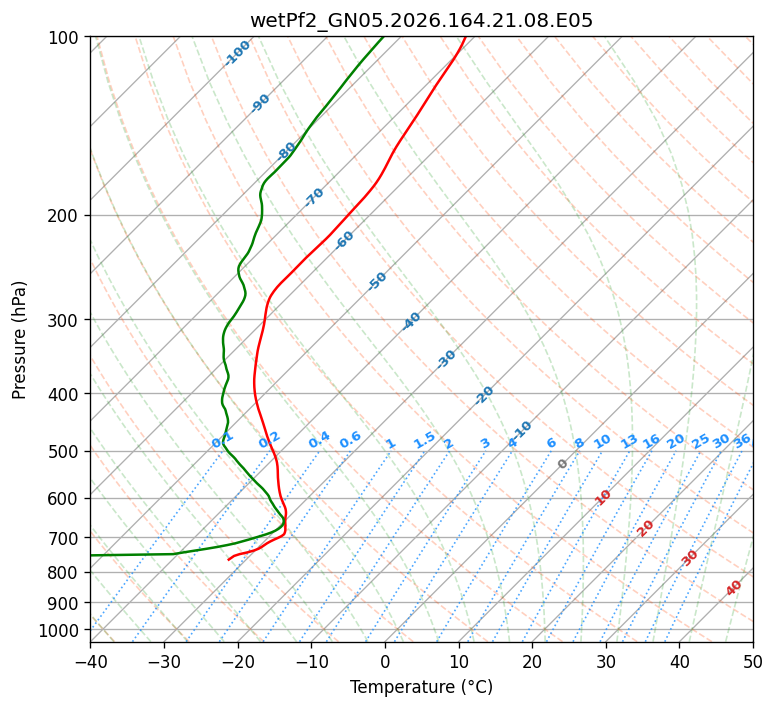Click the -40 temperature tick label
The image size is (775, 708).
[x=90, y=661]
